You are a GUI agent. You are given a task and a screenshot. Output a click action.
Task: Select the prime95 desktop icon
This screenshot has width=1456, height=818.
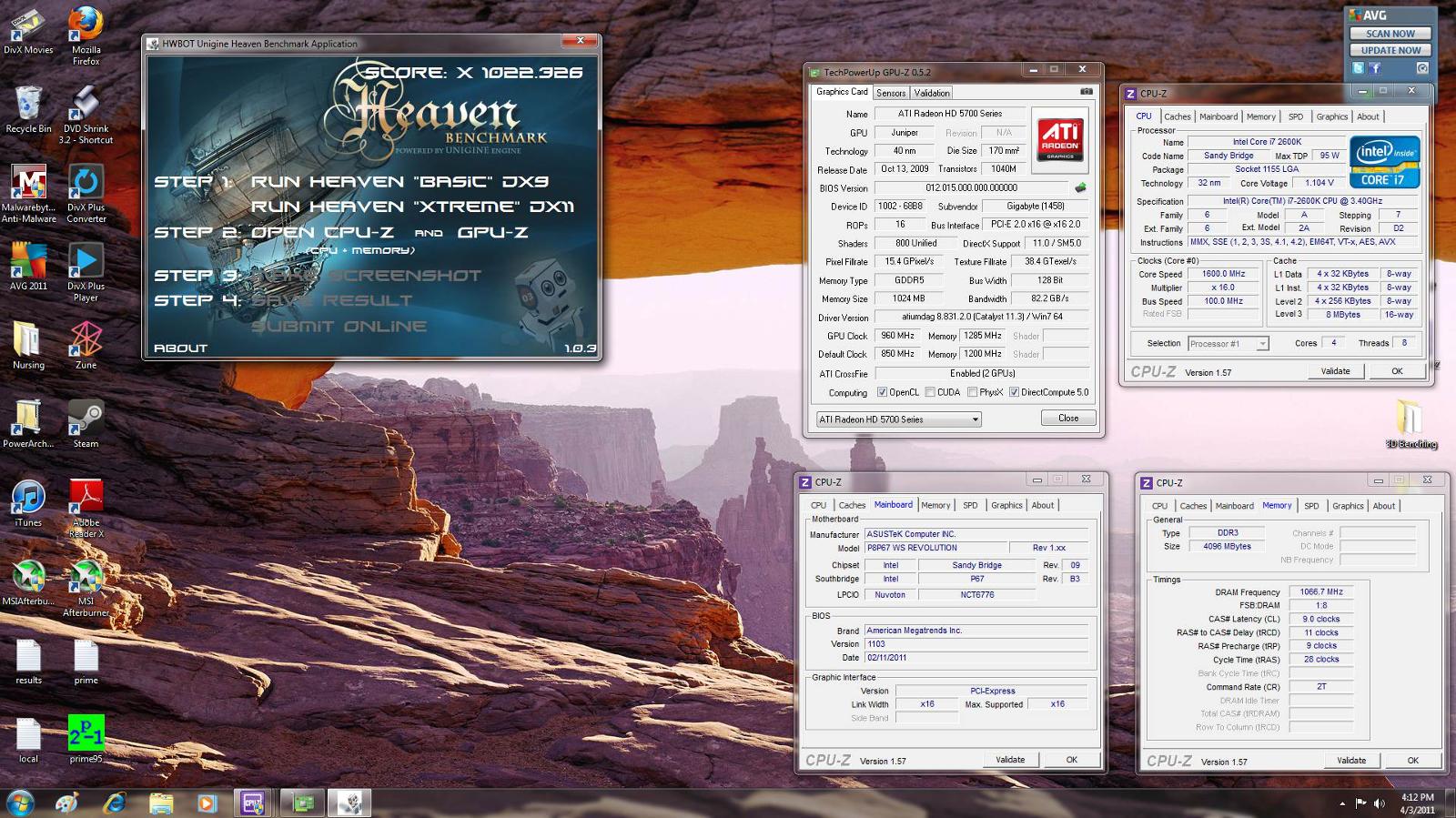tap(86, 739)
